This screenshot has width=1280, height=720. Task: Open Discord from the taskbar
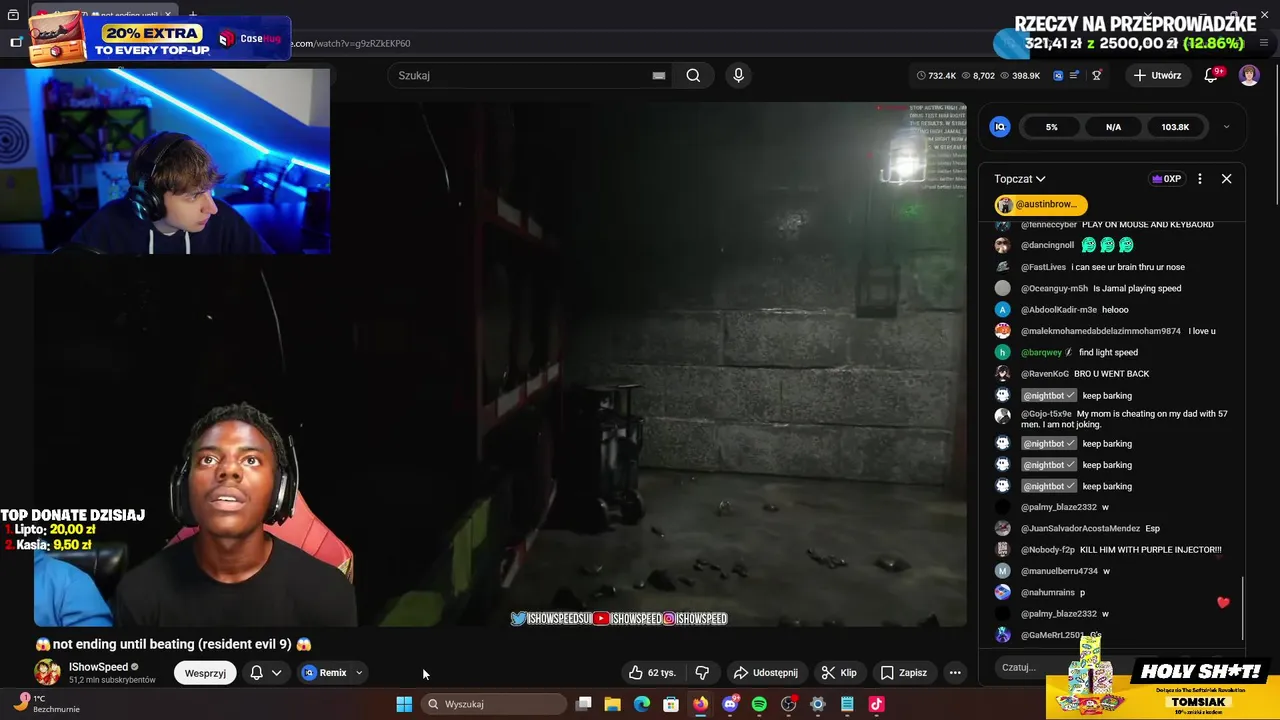[730, 704]
